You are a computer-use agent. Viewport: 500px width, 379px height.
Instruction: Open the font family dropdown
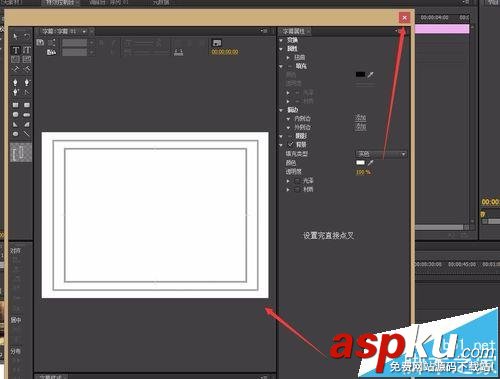(x=78, y=43)
